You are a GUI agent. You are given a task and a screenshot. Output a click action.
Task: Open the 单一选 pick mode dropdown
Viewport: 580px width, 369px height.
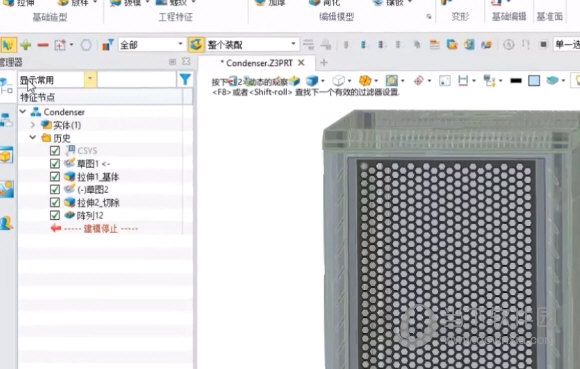566,45
